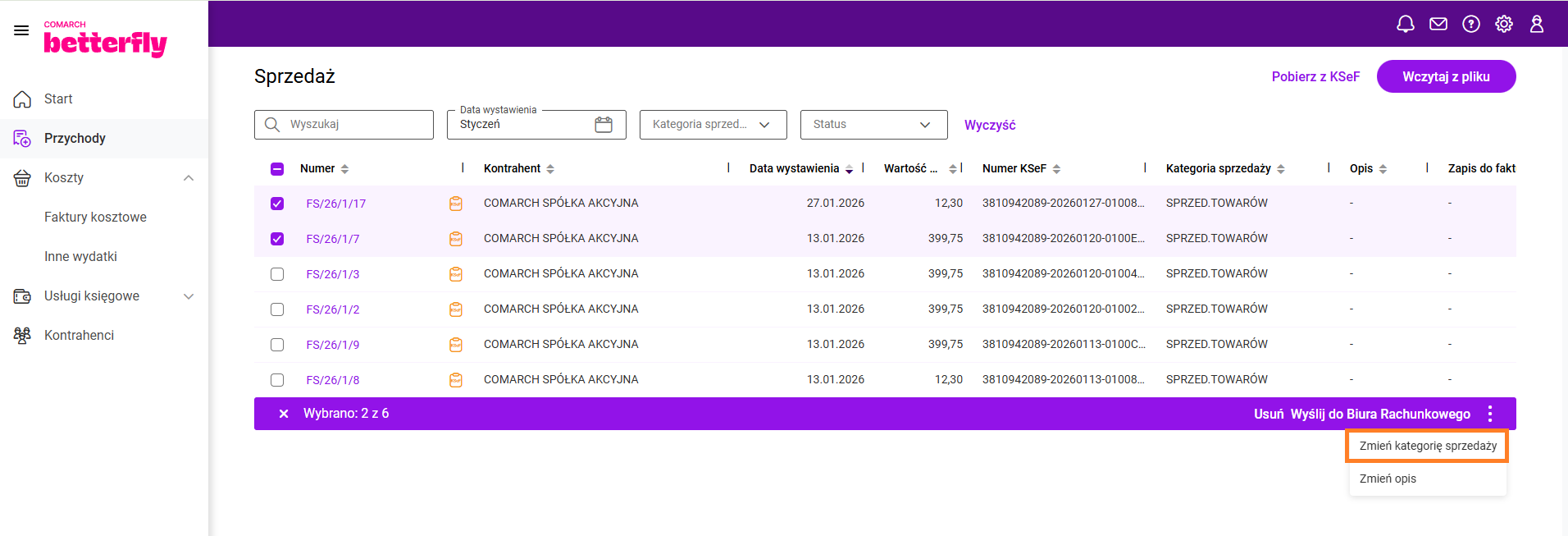
Task: Click the Wyszukaj search field
Action: click(x=353, y=125)
